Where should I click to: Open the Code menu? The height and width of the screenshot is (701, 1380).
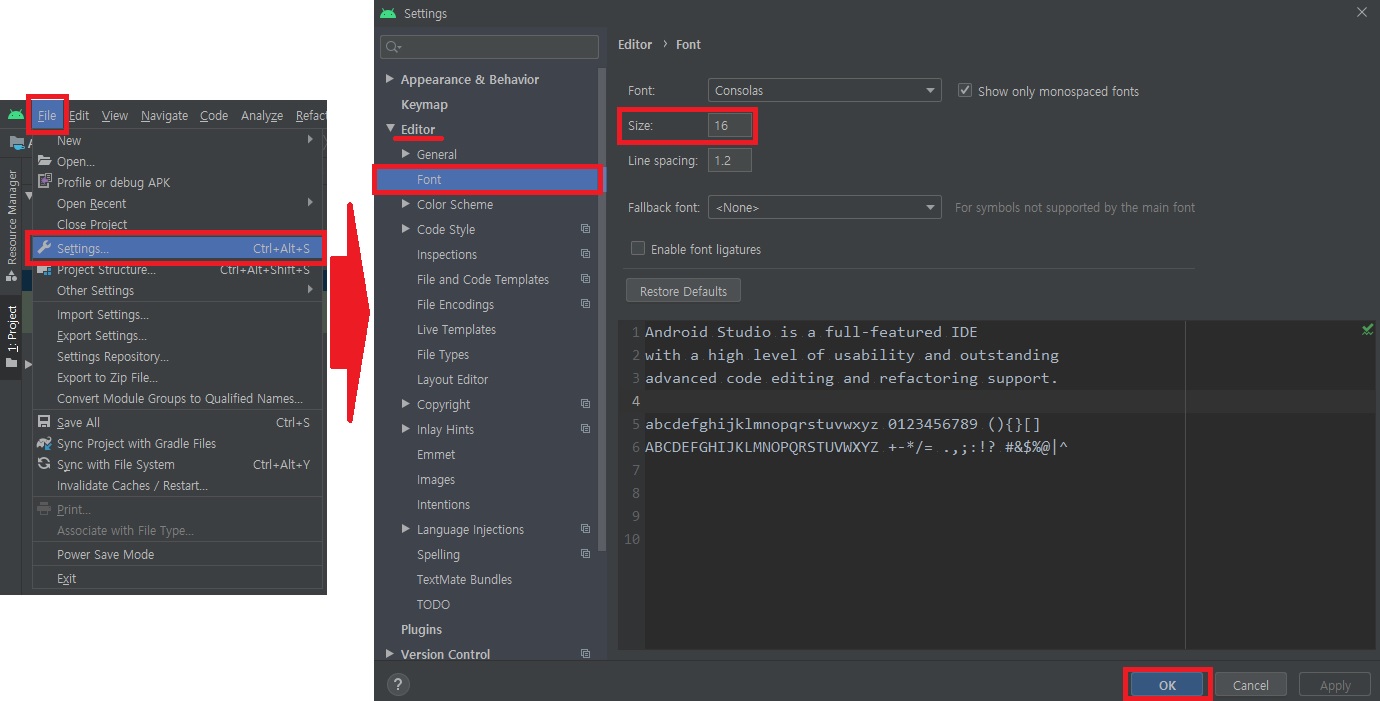click(x=214, y=115)
